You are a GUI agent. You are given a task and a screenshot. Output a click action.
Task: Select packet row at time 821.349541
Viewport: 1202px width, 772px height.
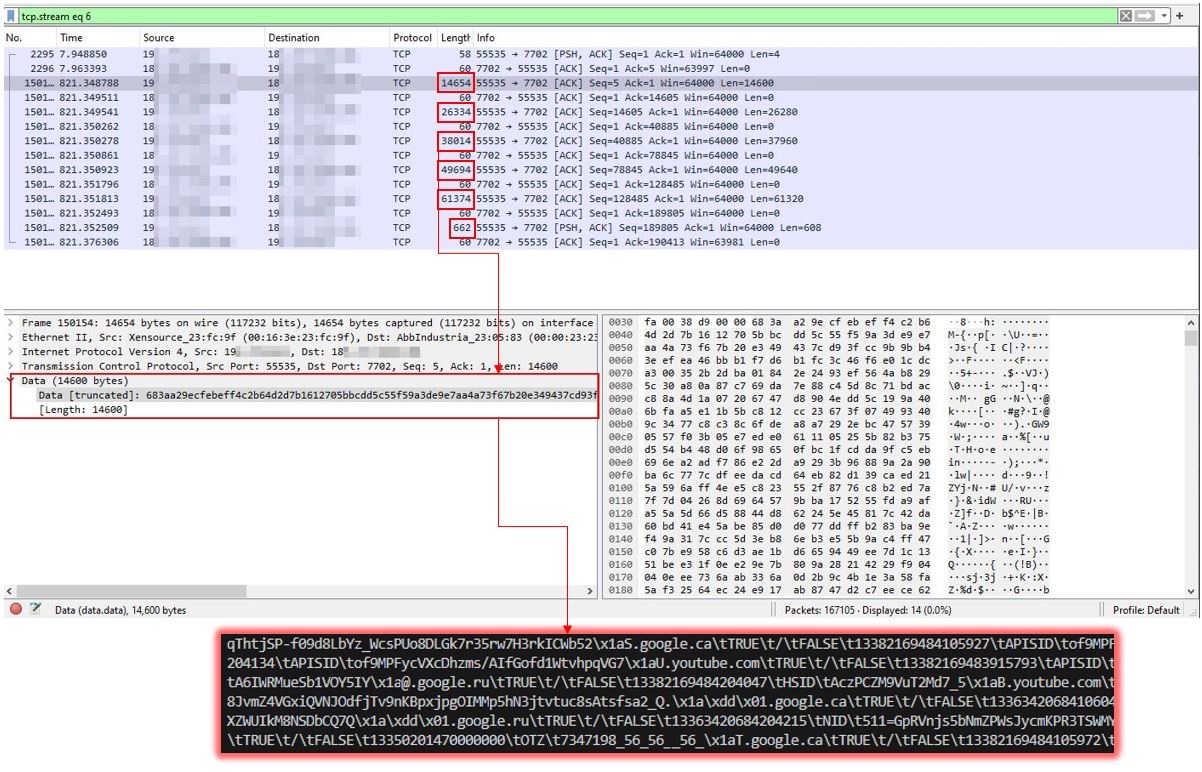[600, 111]
